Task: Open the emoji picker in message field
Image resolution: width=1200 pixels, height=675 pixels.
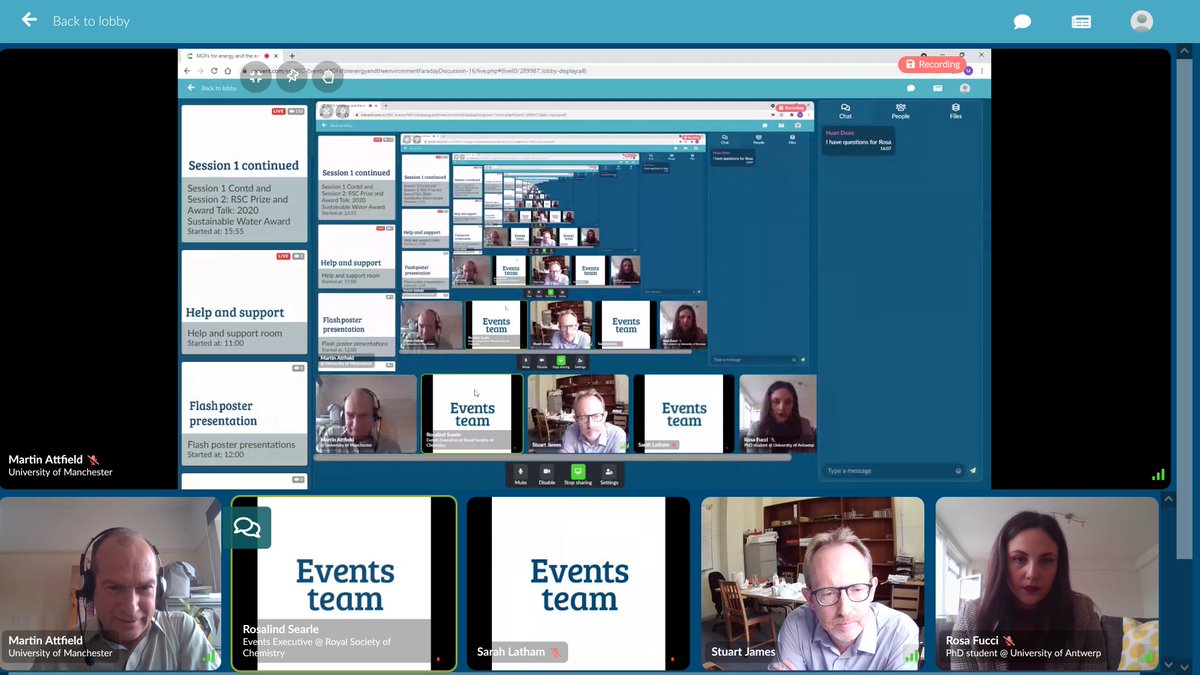Action: 958,471
